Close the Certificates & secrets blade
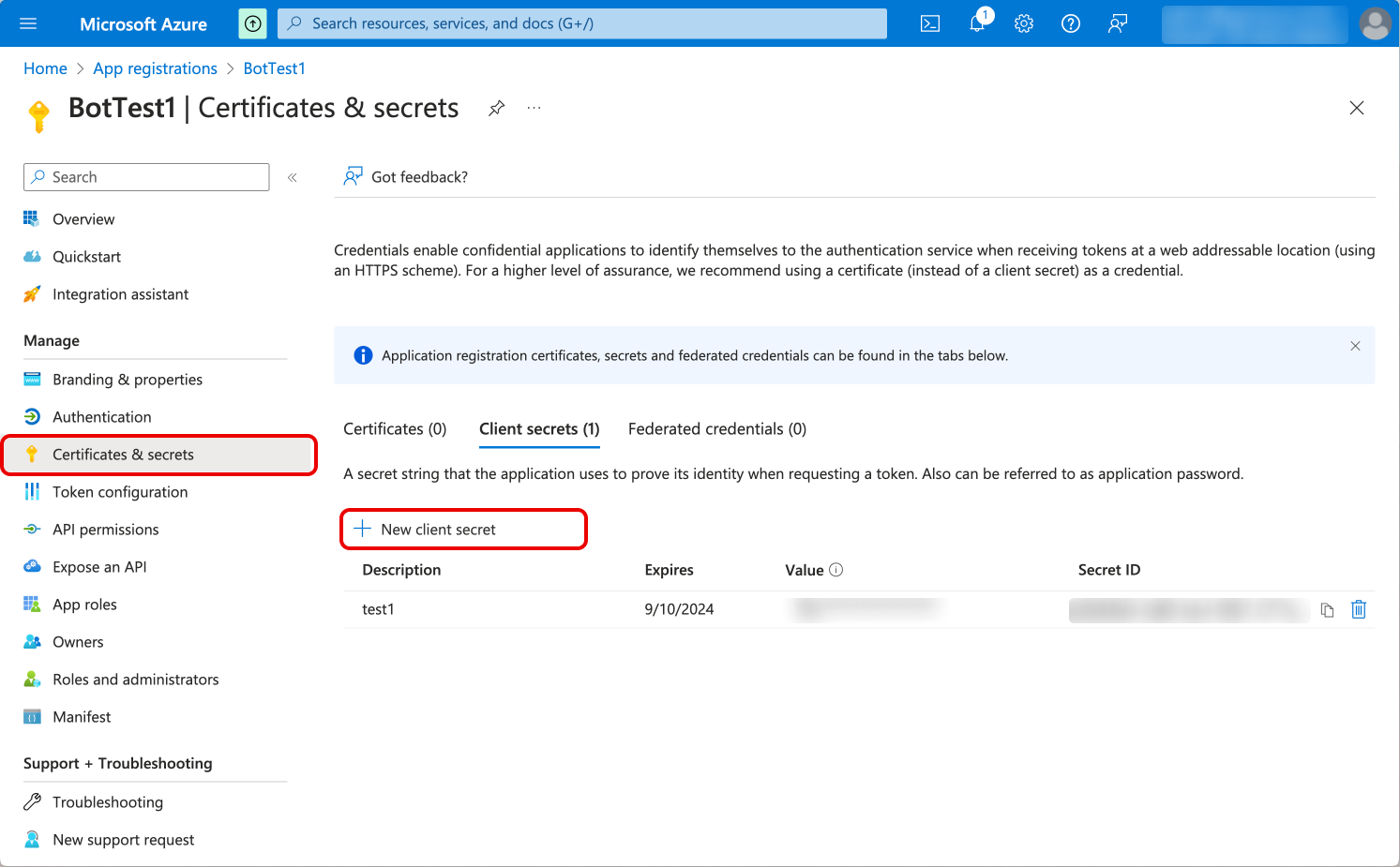 1357,108
